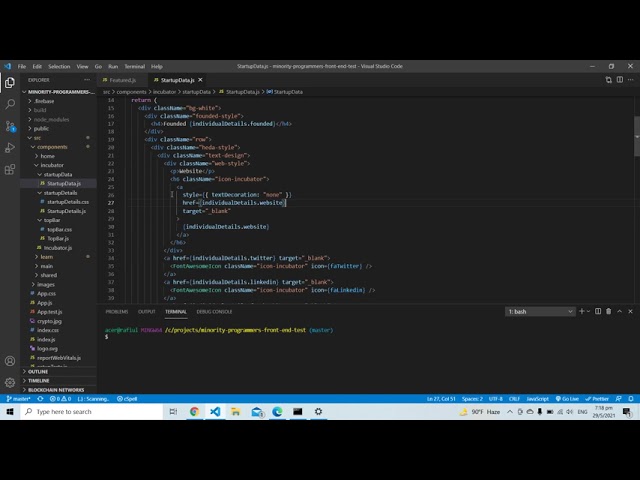Open changes icon in editor title
Image resolution: width=640 pixels, height=480 pixels.
pyautogui.click(x=609, y=80)
